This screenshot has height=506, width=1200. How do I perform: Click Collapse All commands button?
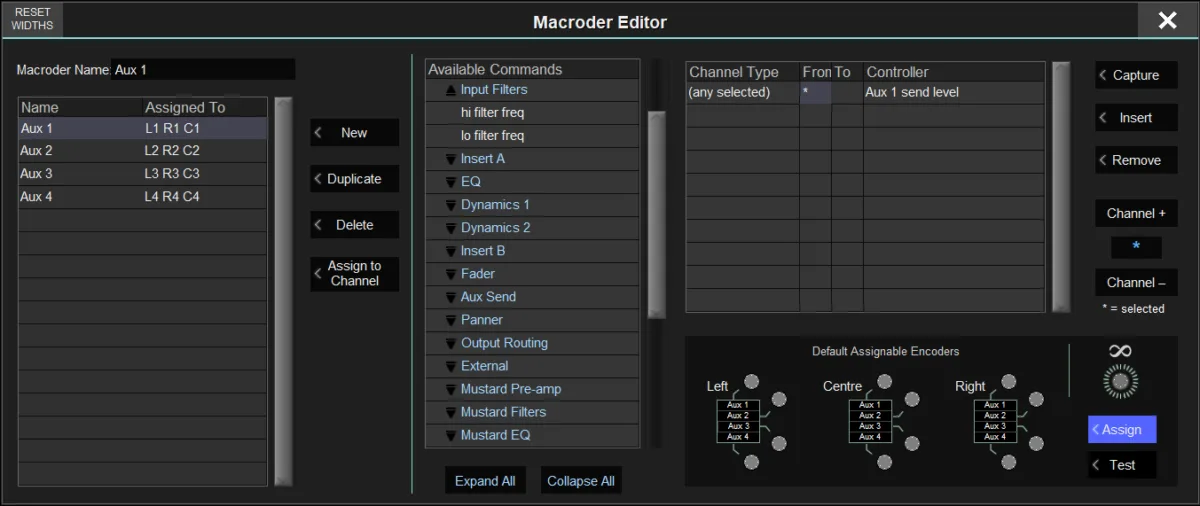click(581, 481)
